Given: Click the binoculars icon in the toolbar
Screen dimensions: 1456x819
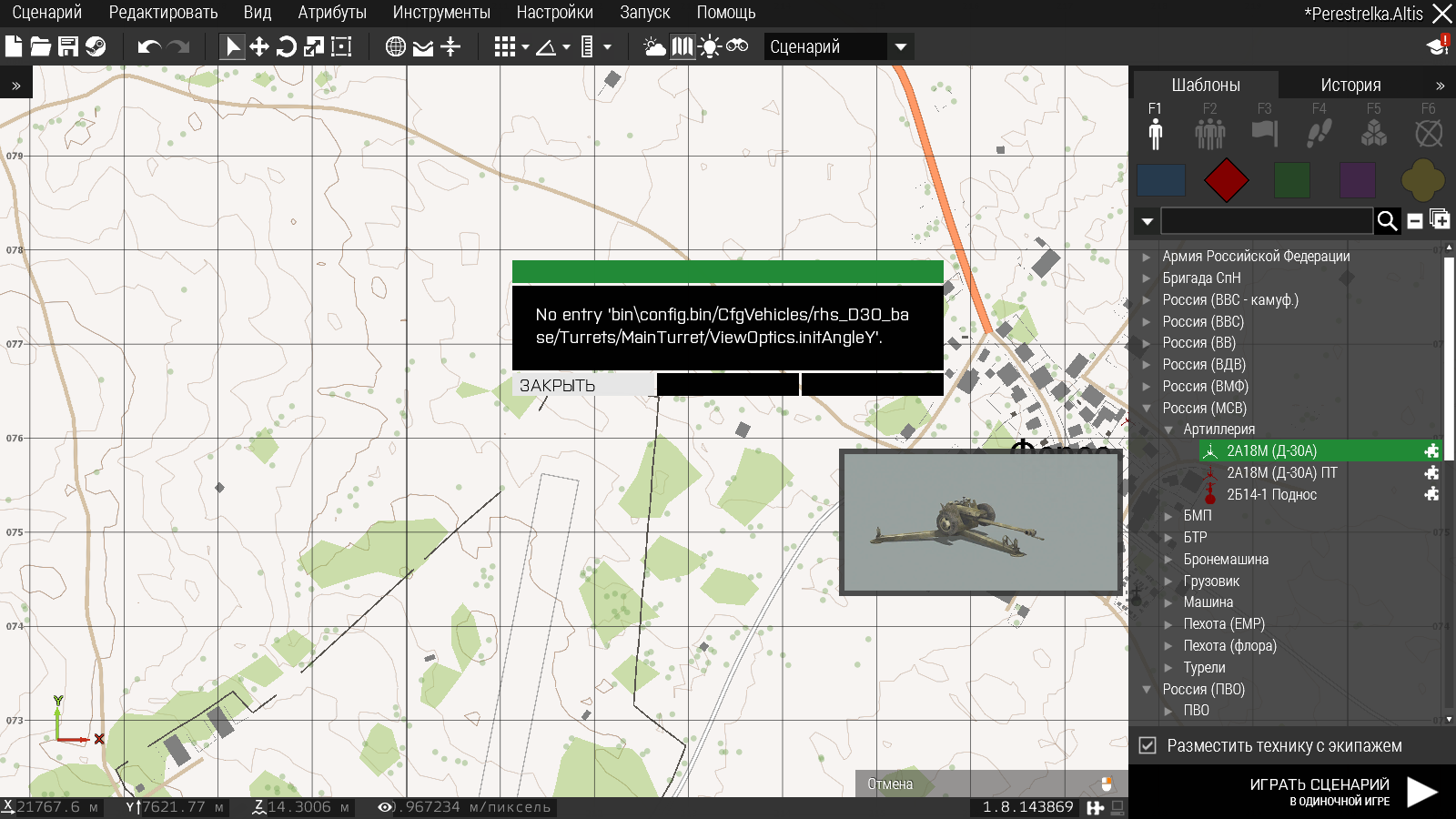Looking at the screenshot, I should pos(737,46).
